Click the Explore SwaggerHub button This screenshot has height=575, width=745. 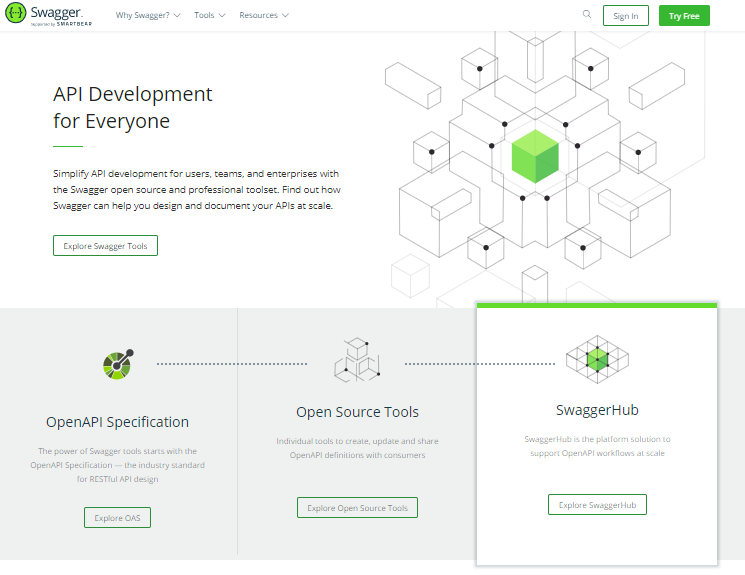tap(597, 505)
